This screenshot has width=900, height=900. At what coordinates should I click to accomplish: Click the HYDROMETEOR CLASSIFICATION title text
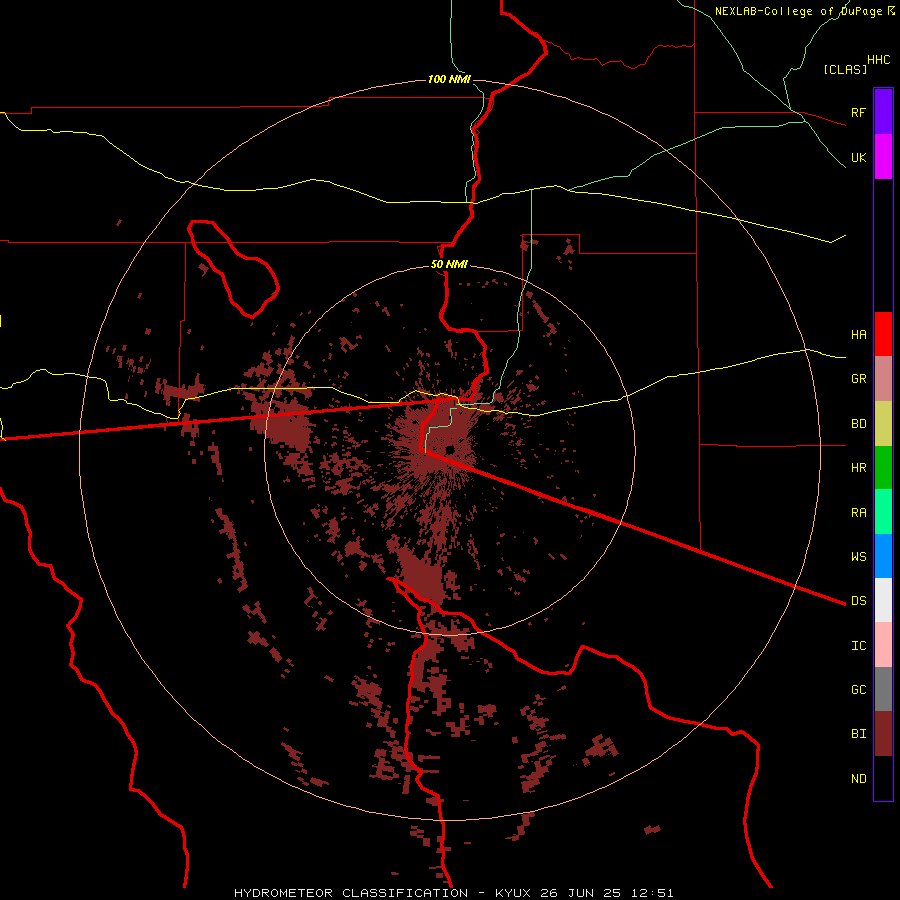click(351, 893)
